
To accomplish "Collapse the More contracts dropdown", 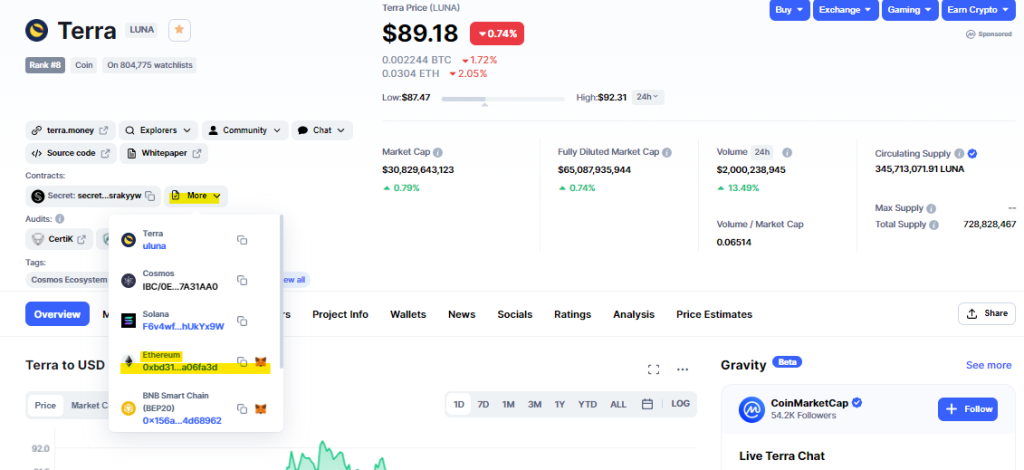I will 196,196.
